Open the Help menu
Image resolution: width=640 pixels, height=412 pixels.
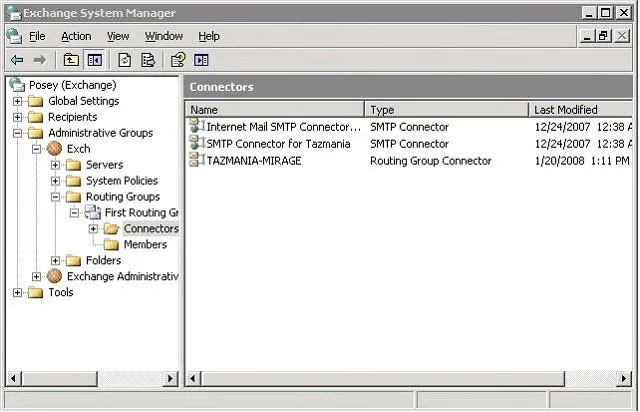[209, 36]
